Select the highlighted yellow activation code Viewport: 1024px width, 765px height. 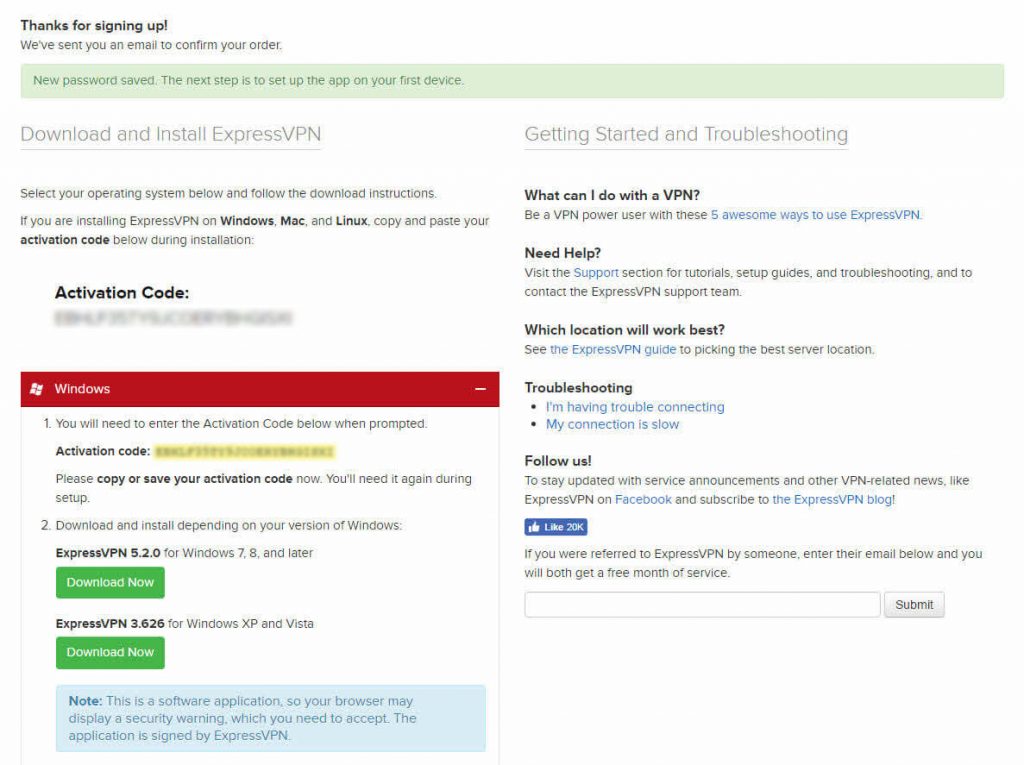(x=245, y=451)
